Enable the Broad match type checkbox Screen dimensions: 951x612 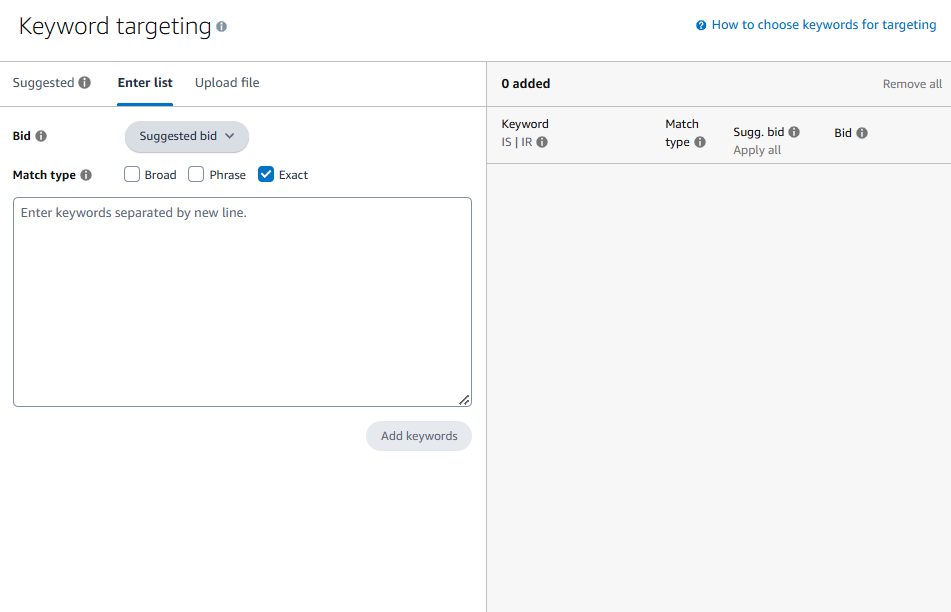pyautogui.click(x=132, y=174)
